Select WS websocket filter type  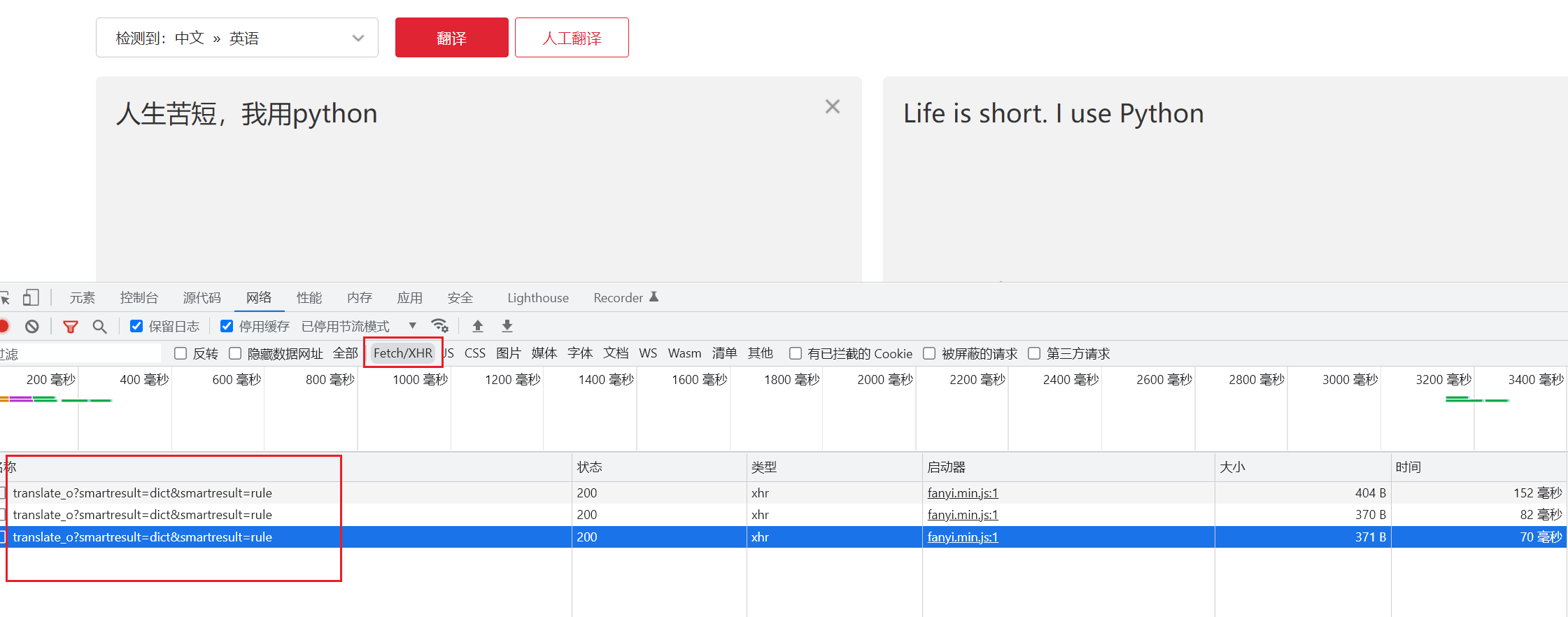click(648, 353)
